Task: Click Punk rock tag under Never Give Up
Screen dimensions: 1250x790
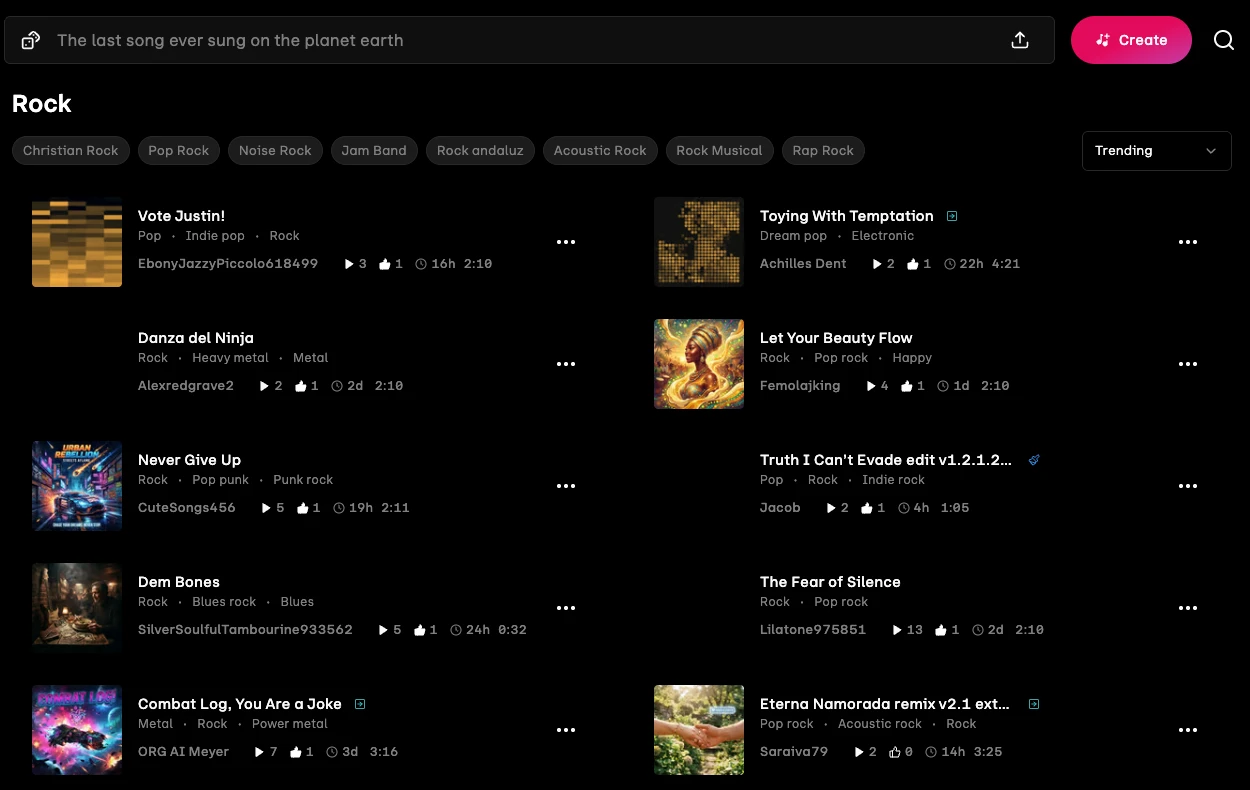Action: [303, 480]
